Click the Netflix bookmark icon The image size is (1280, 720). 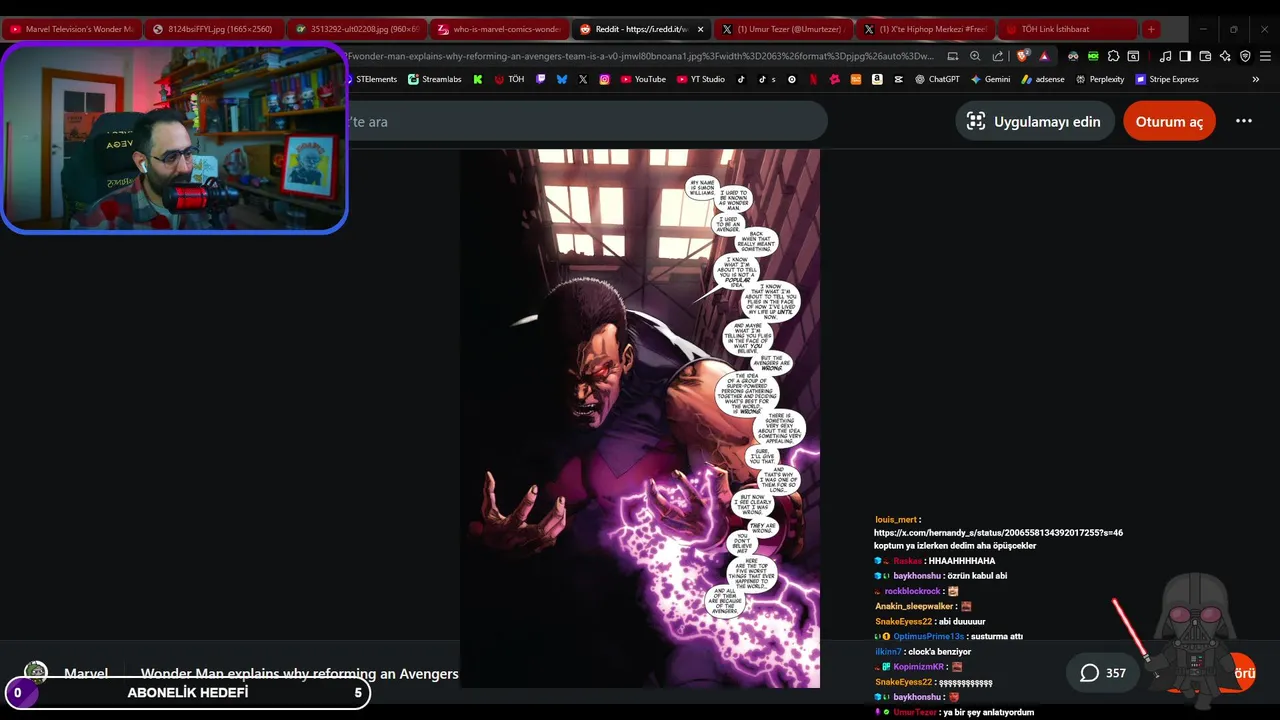(813, 79)
